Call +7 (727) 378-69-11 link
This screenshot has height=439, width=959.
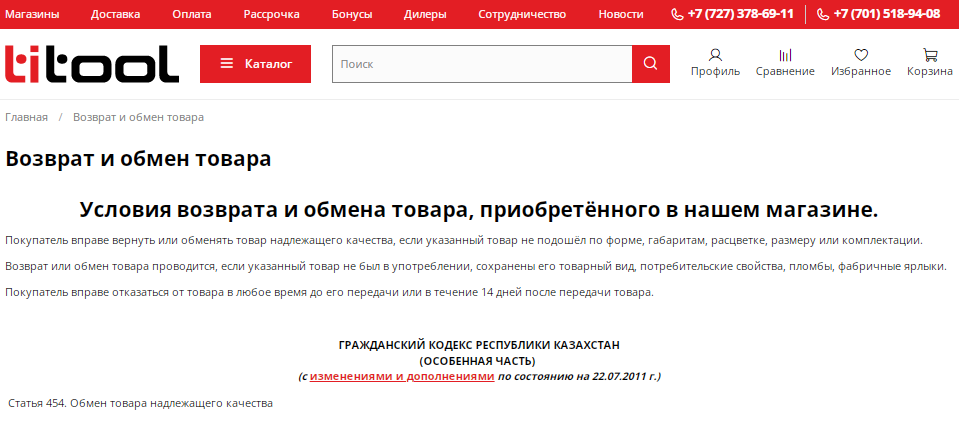(741, 14)
